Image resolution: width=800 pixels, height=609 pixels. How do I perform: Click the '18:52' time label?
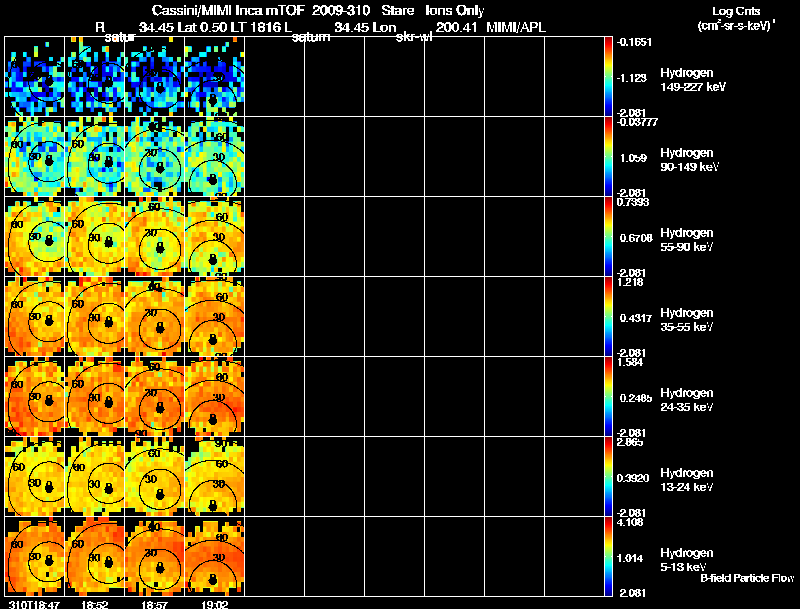(94, 604)
